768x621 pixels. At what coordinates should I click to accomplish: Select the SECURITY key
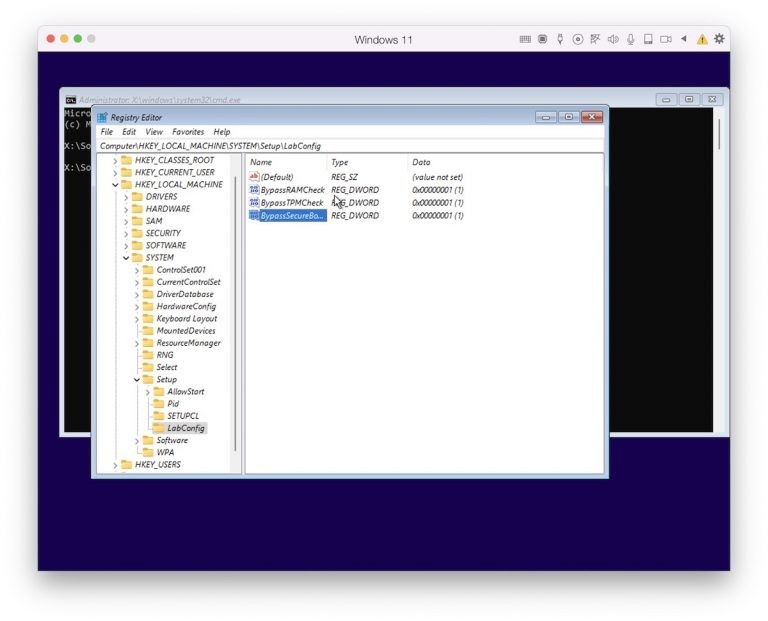(x=163, y=233)
